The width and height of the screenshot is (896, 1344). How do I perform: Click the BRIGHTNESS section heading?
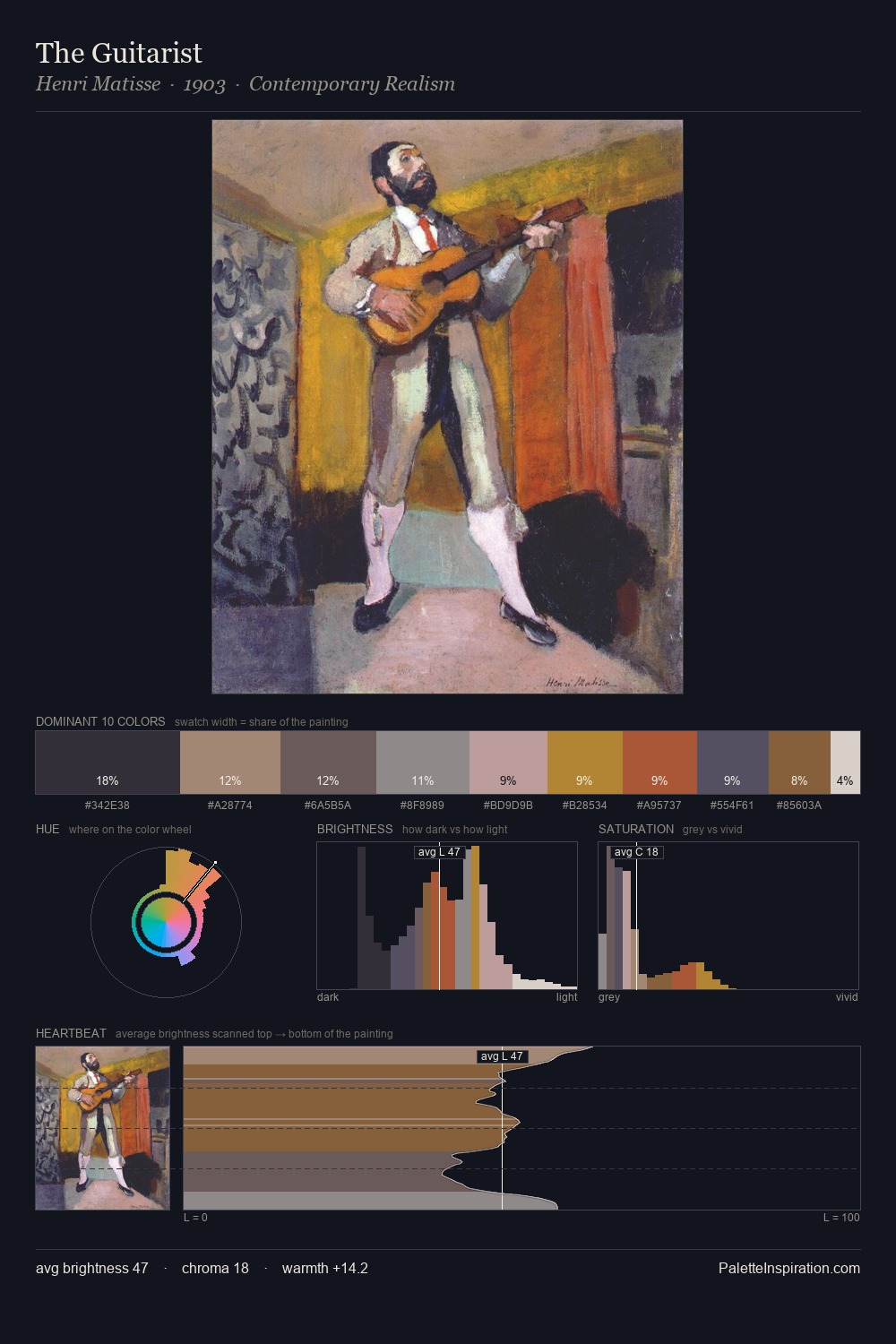(355, 829)
